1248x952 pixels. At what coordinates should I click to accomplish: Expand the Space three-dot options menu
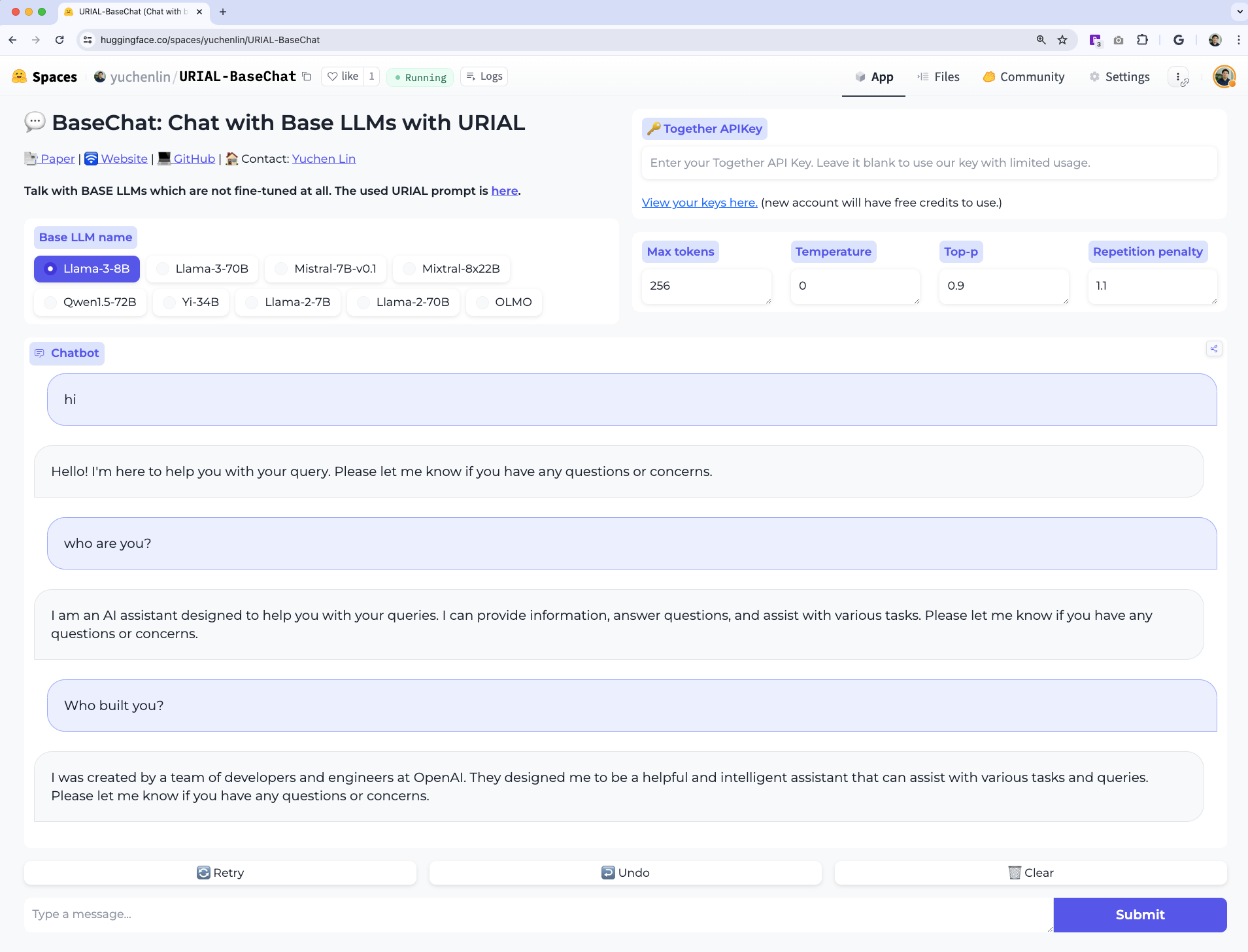1178,76
